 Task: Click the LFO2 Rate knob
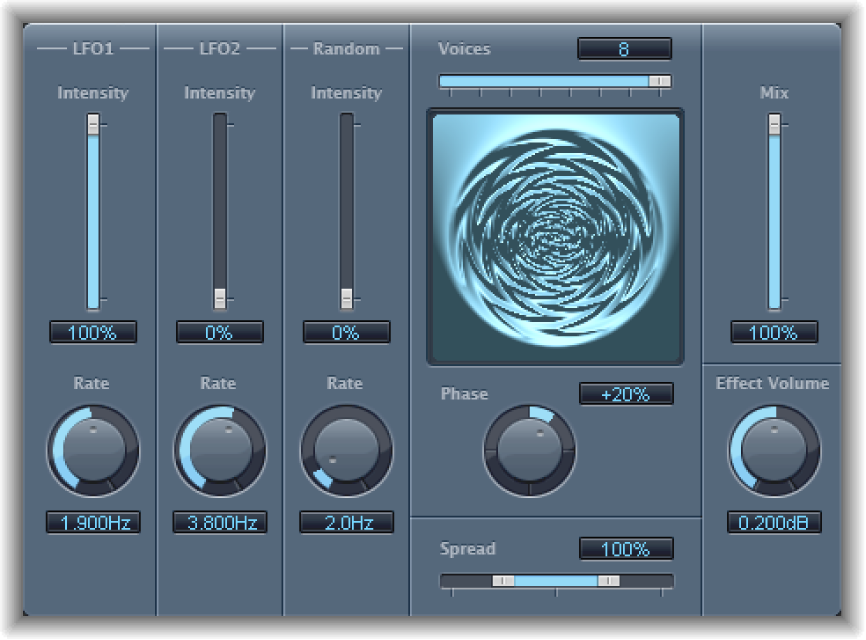(x=219, y=449)
